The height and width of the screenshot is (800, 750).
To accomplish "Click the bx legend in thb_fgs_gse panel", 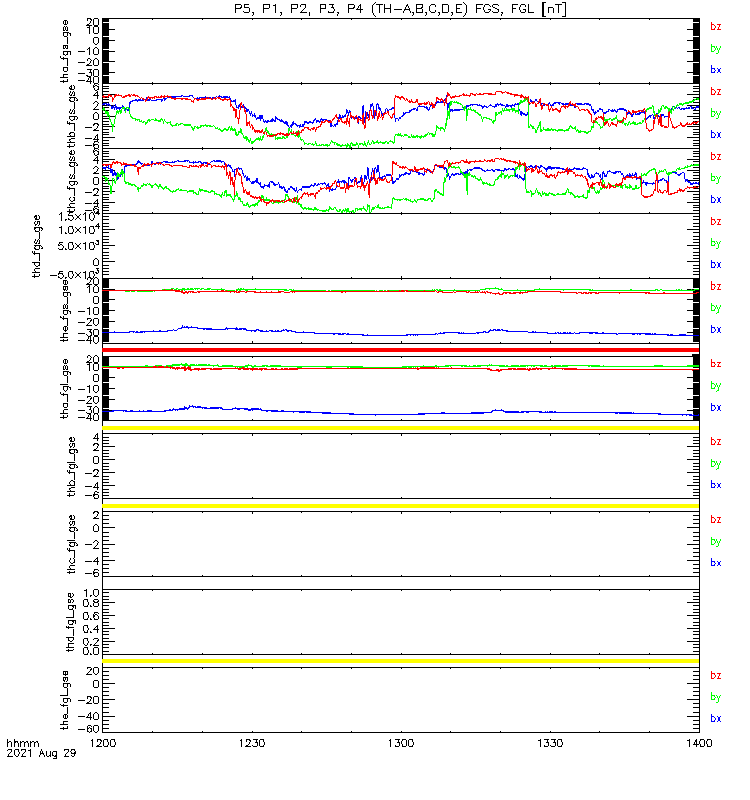I will click(716, 135).
